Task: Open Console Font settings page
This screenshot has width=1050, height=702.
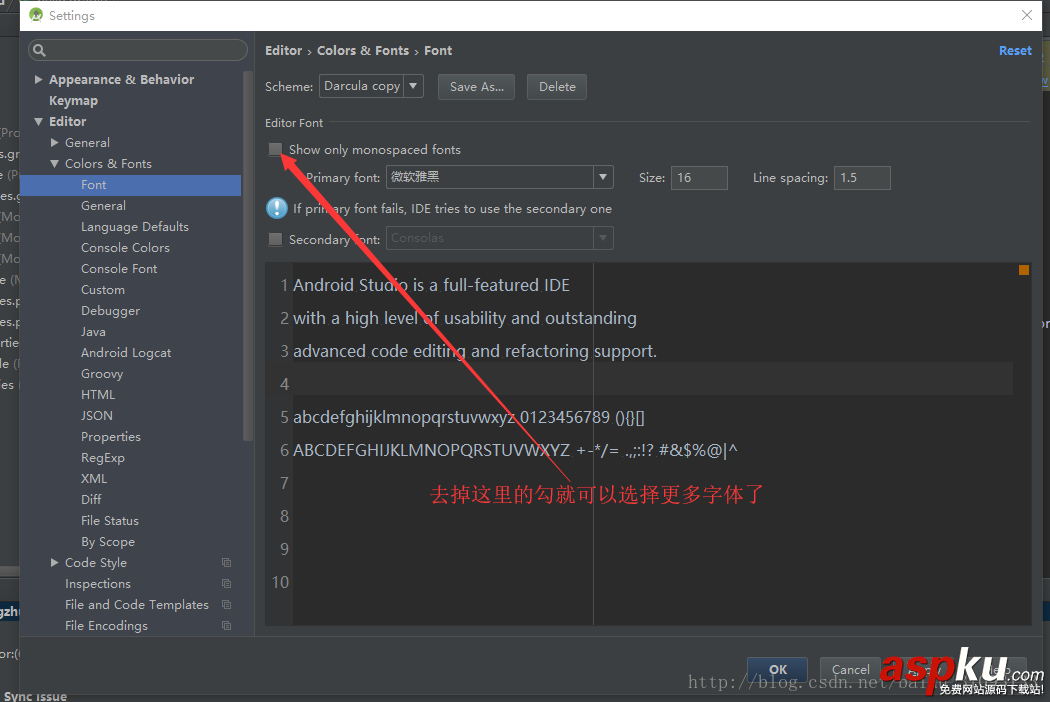Action: pyautogui.click(x=119, y=269)
